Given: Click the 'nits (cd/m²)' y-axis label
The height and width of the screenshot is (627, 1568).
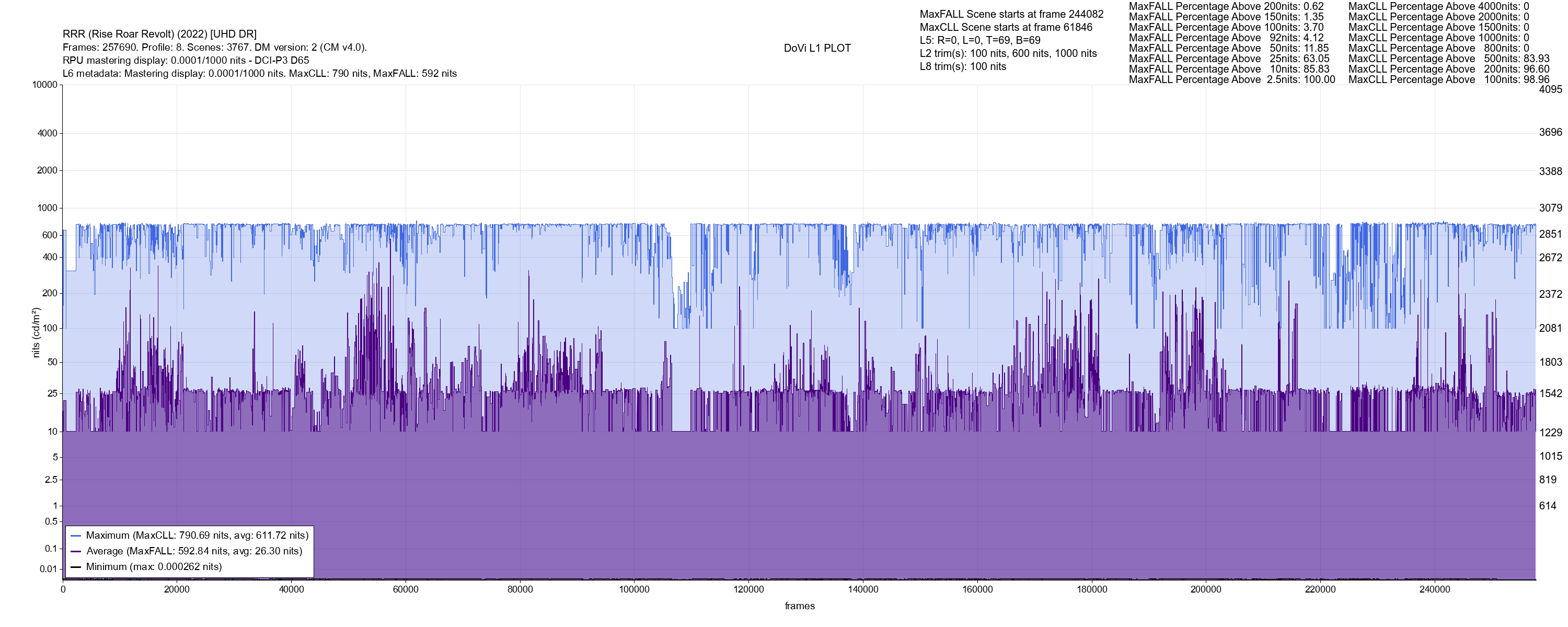Looking at the screenshot, I should [36, 332].
